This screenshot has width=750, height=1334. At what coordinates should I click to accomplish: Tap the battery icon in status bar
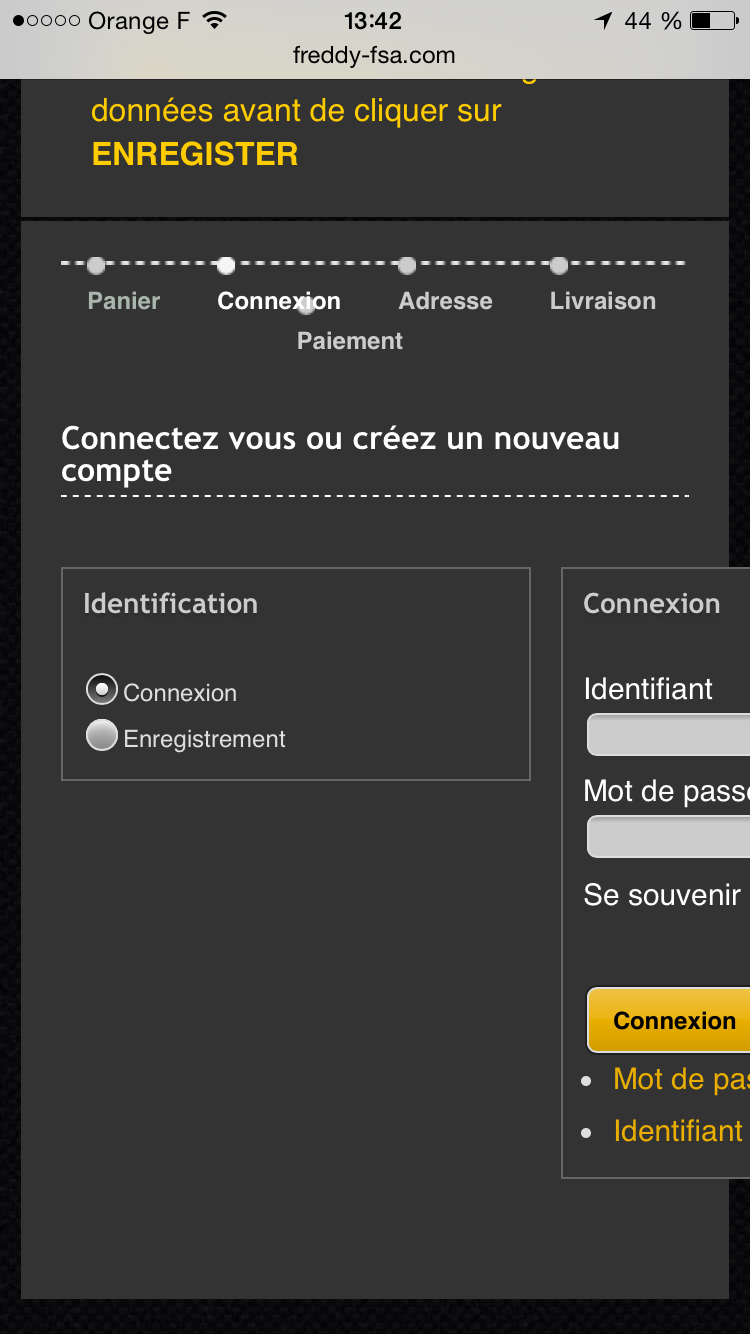pyautogui.click(x=714, y=21)
